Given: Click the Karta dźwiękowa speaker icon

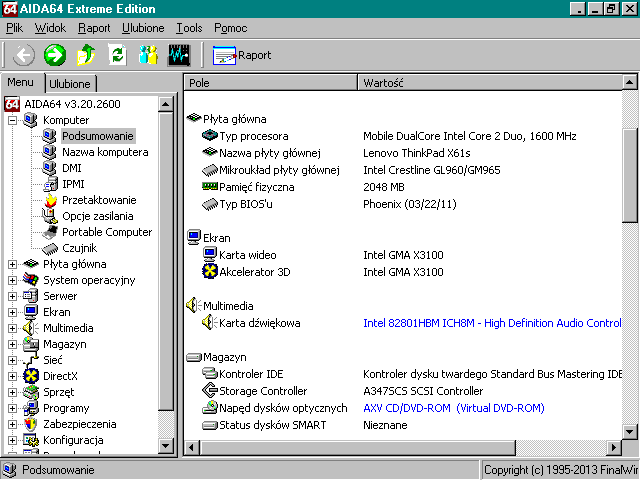Looking at the screenshot, I should (x=209, y=322).
